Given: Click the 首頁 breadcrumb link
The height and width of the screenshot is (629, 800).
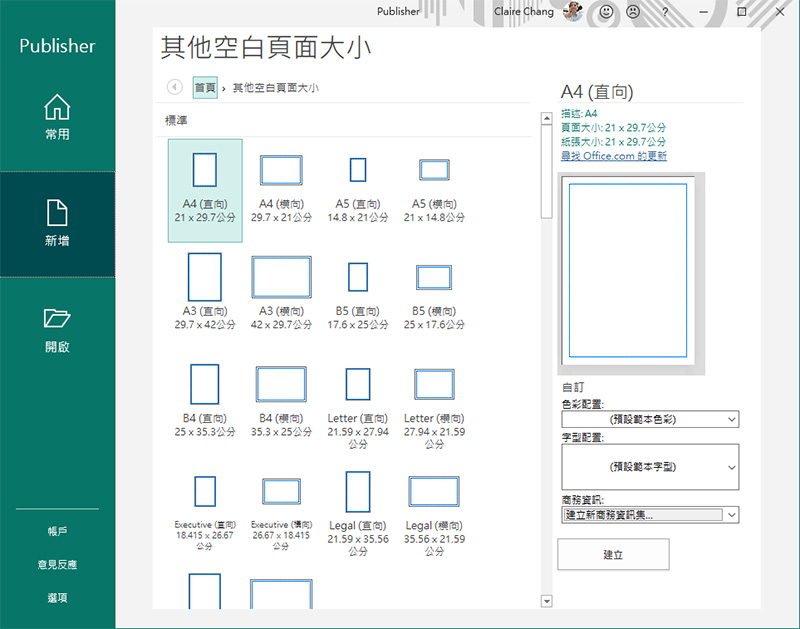Looking at the screenshot, I should 205,88.
